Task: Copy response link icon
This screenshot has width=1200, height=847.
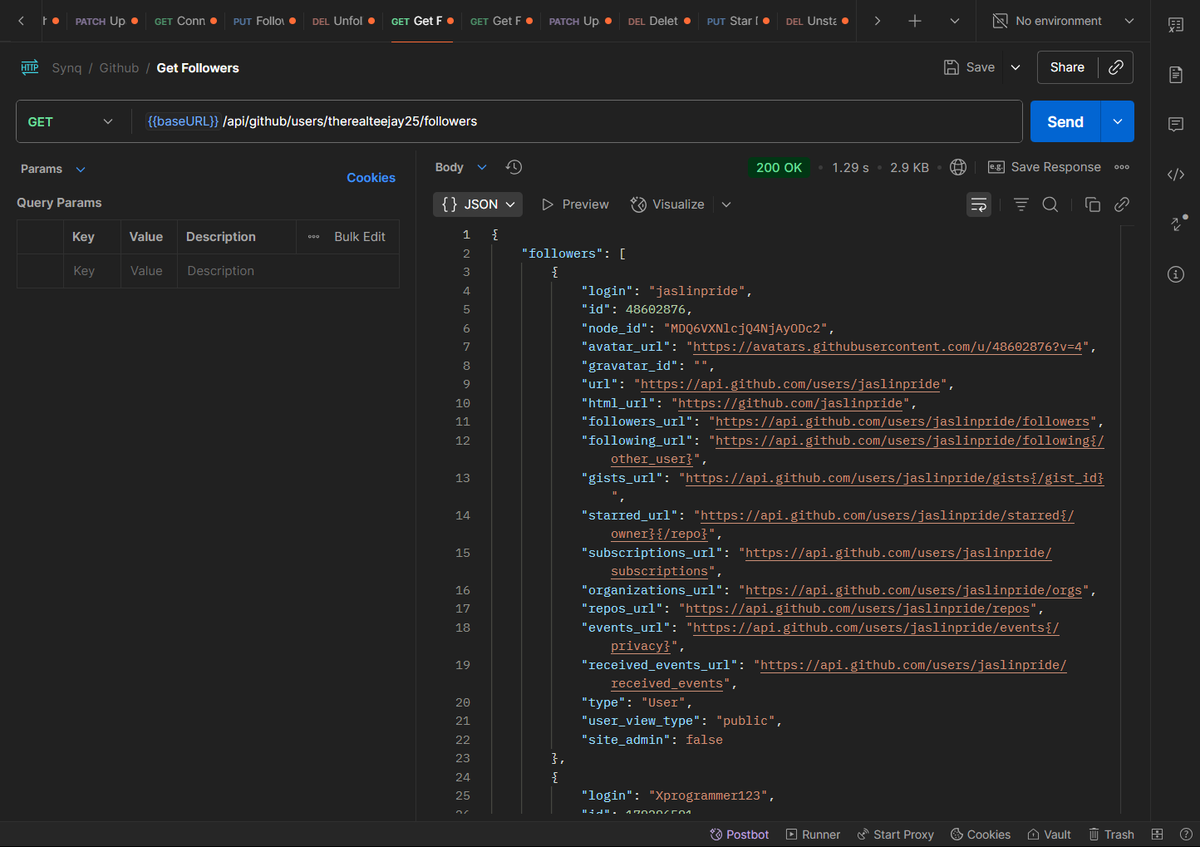Action: coord(1122,204)
